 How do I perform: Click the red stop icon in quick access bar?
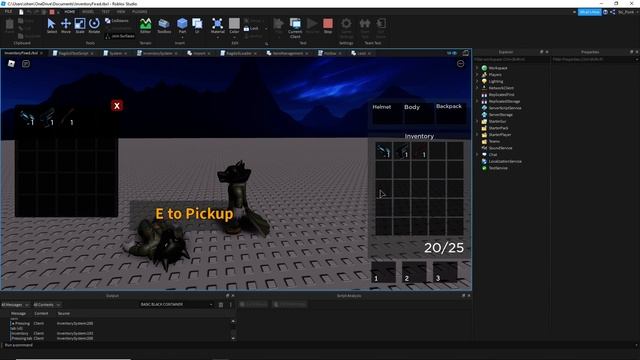[52, 12]
